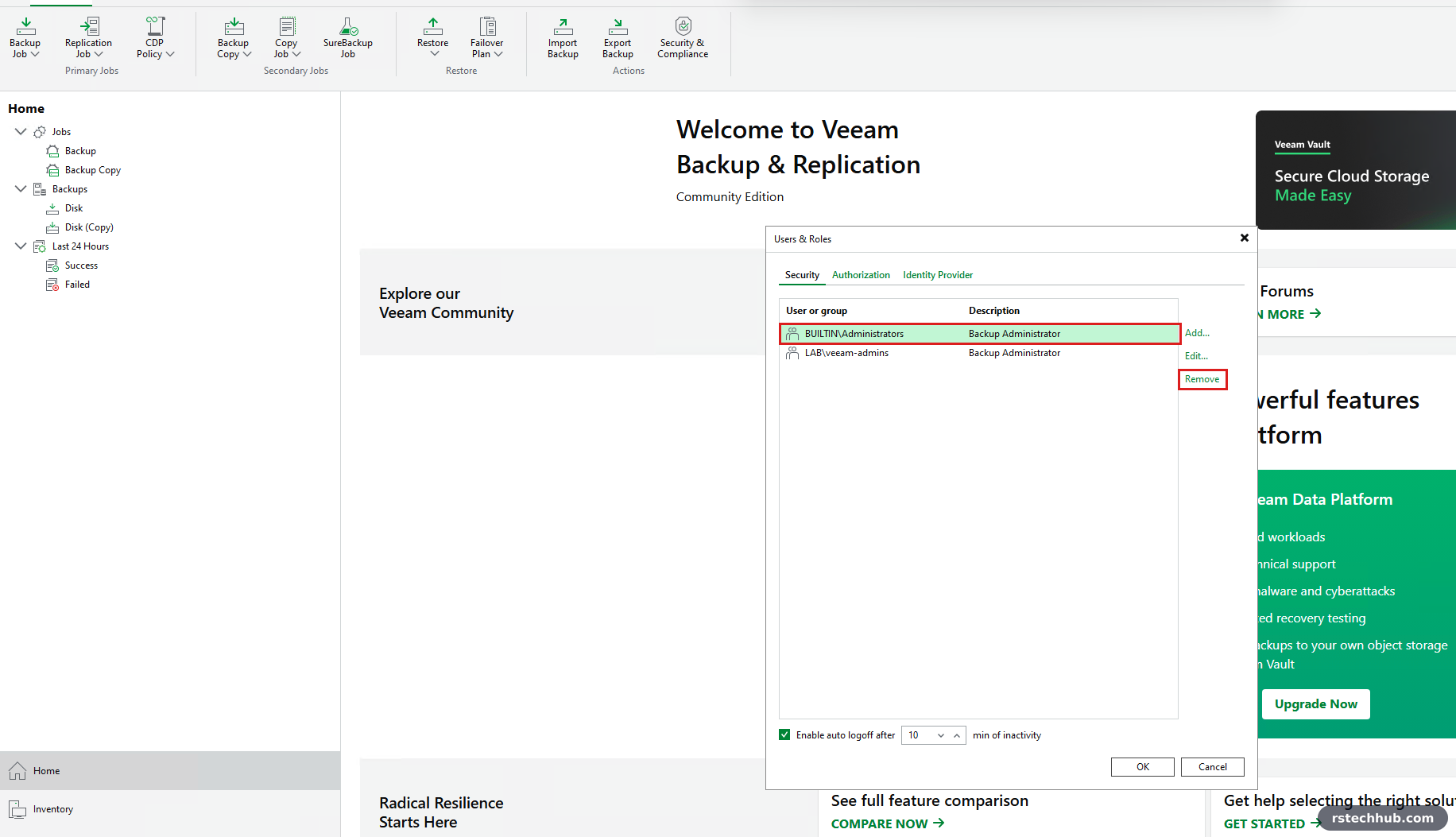This screenshot has height=837, width=1456.
Task: Collapse the Jobs tree node
Action: 21,132
